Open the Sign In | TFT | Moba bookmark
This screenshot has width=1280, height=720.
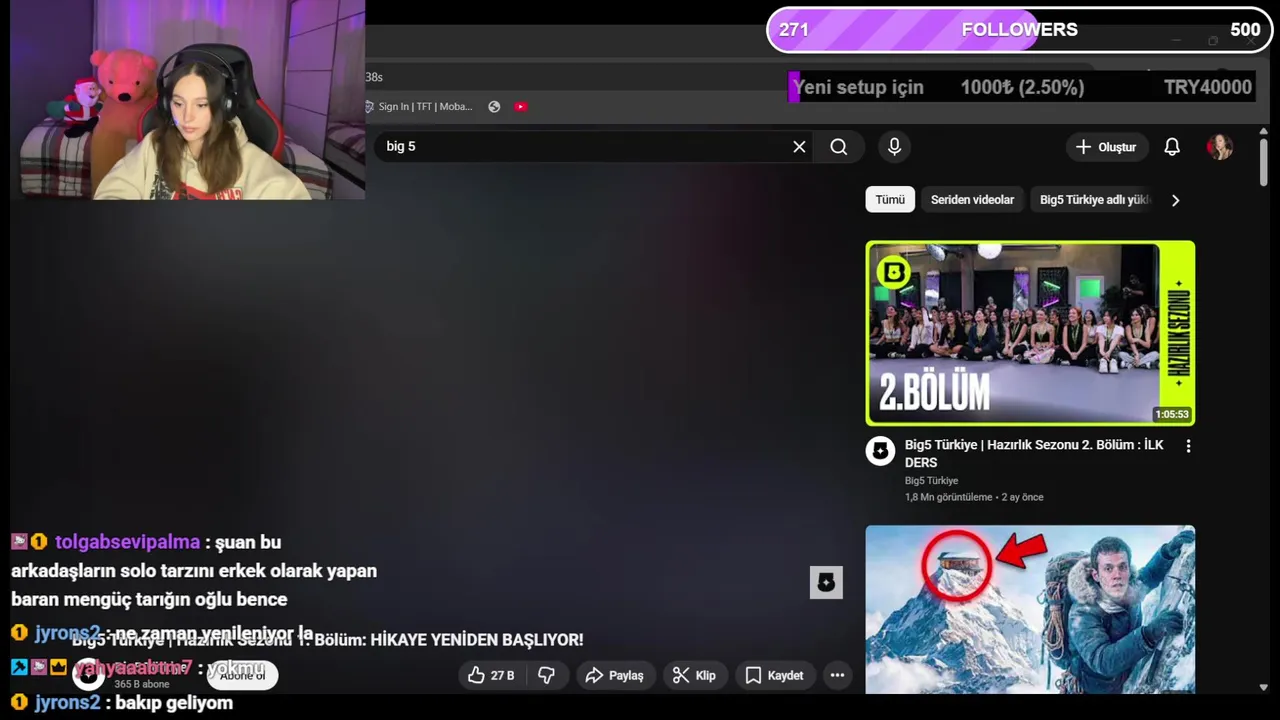tap(418, 107)
